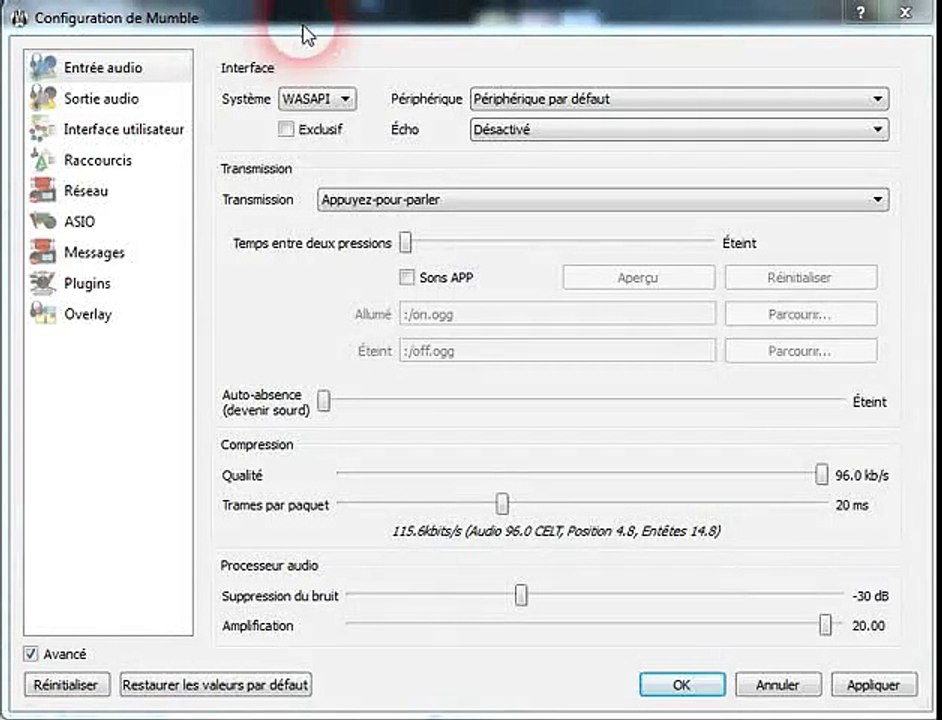Click the Suppression du bruit slider handle
Image resolution: width=942 pixels, height=720 pixels.
tap(521, 595)
